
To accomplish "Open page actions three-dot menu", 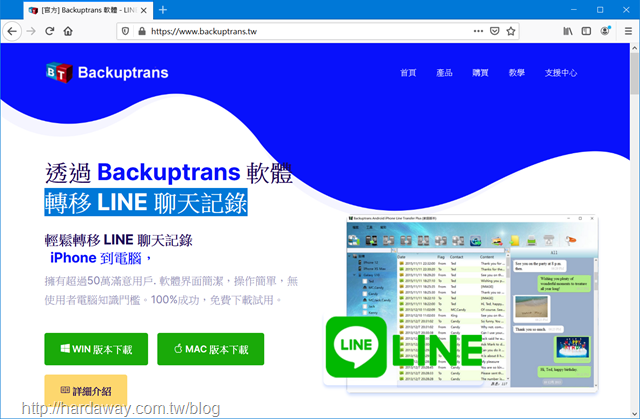I will (478, 31).
